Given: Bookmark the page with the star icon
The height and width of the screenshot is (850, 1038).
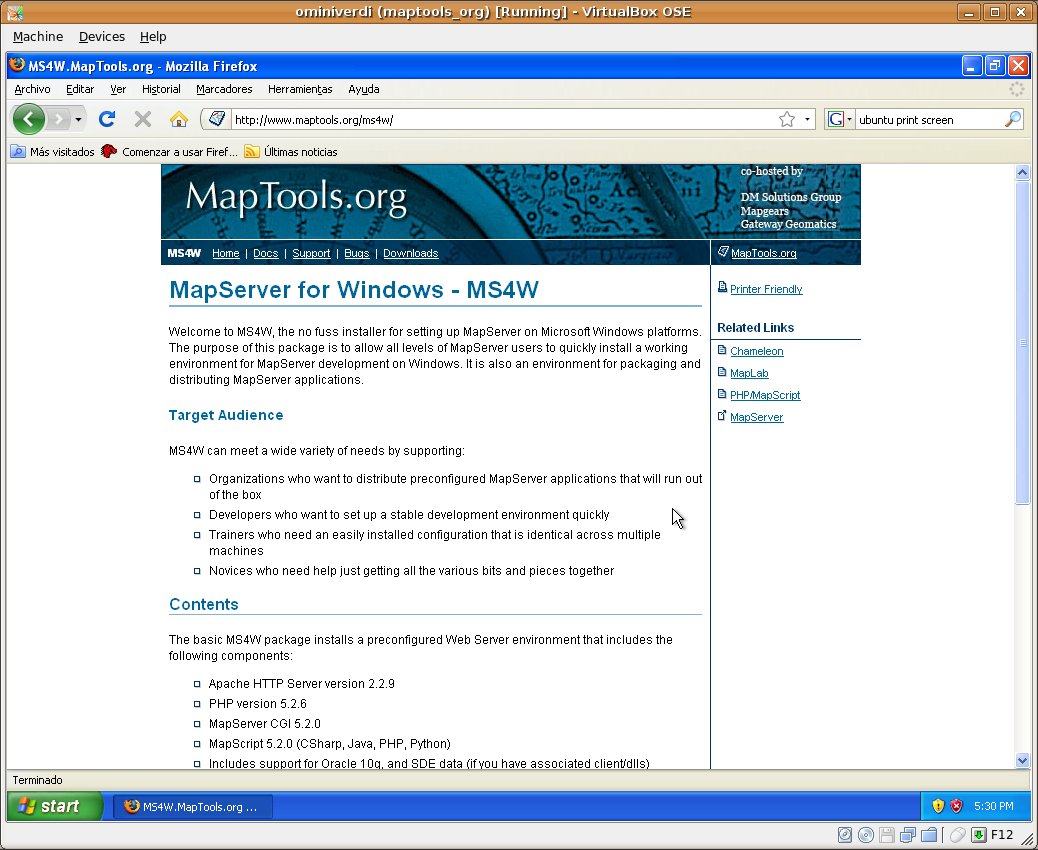Looking at the screenshot, I should 787,119.
